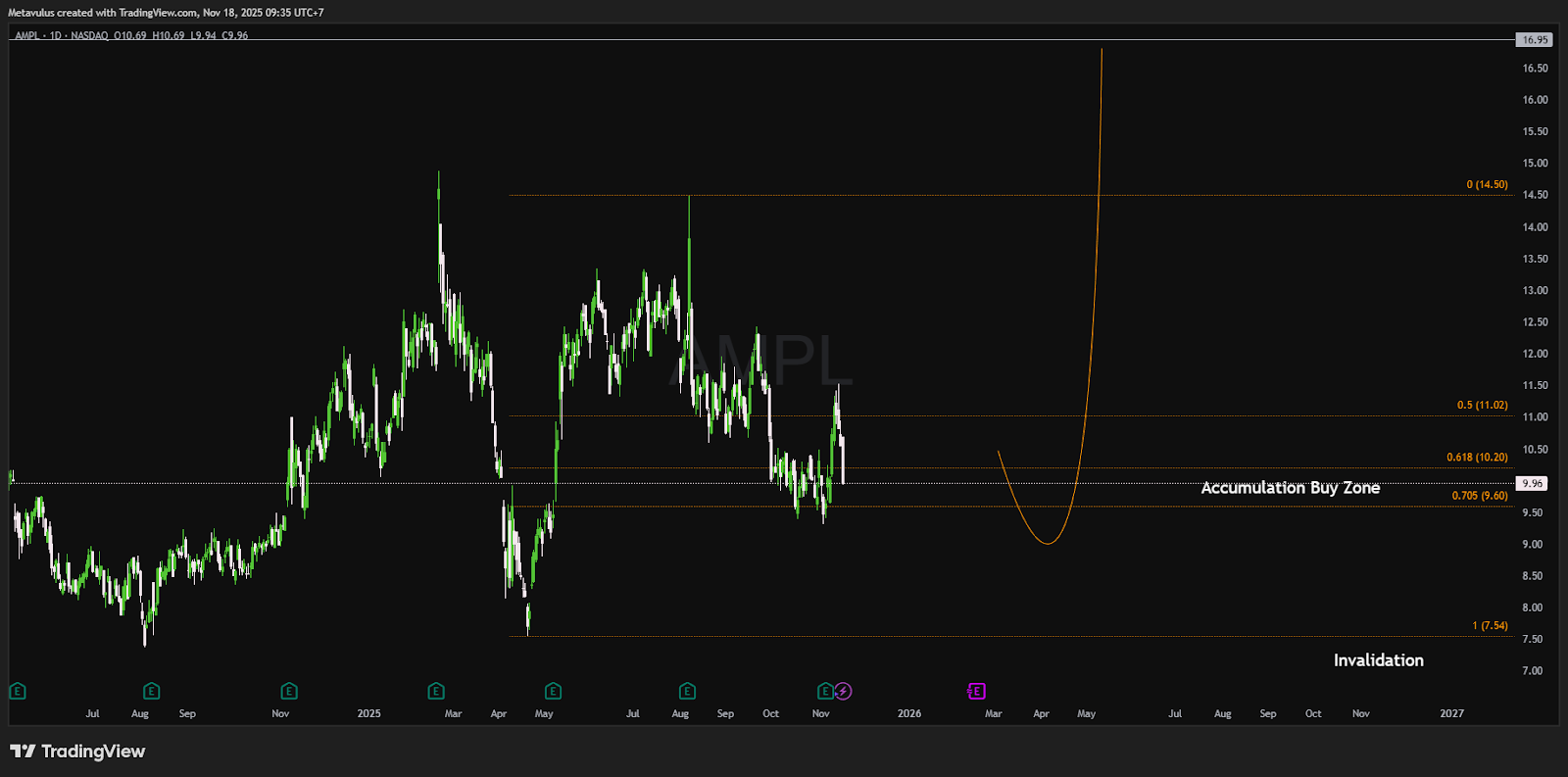
Task: Select the earnings icon just before Mar 2025
Action: (436, 692)
